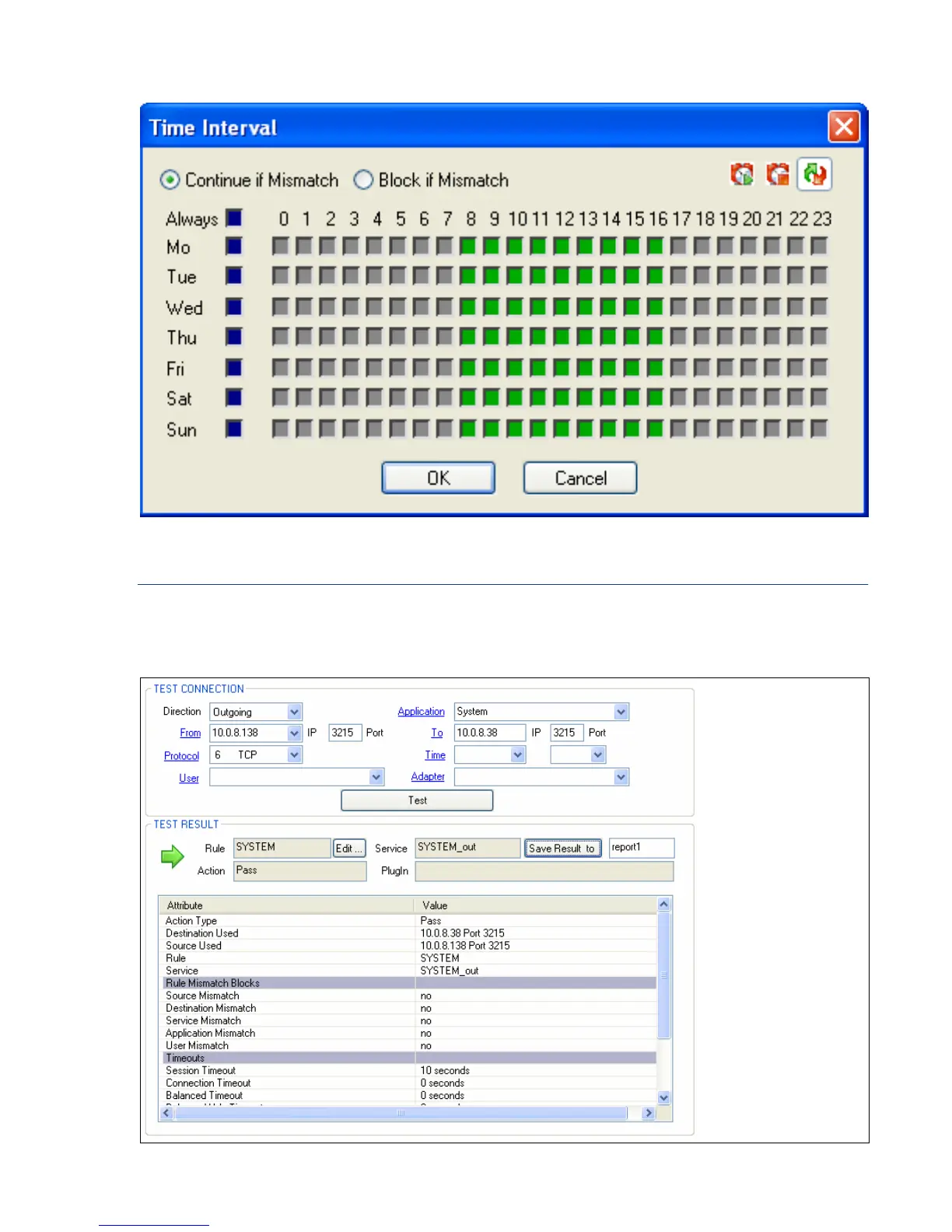952x1232 pixels.
Task: Select the Source Used row
Action: (x=410, y=946)
